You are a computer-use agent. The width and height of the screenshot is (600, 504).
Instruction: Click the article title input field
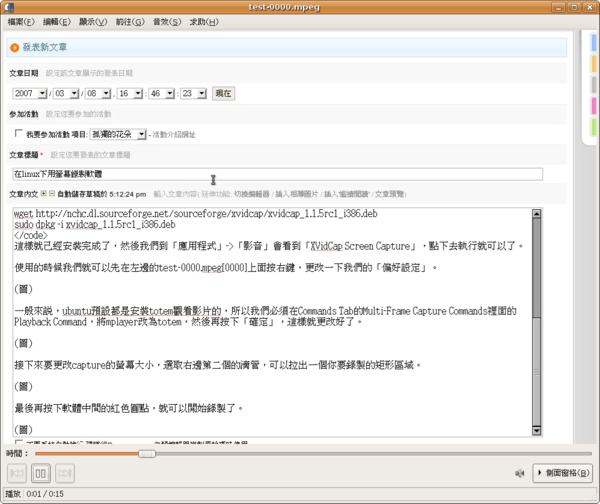(x=277, y=174)
